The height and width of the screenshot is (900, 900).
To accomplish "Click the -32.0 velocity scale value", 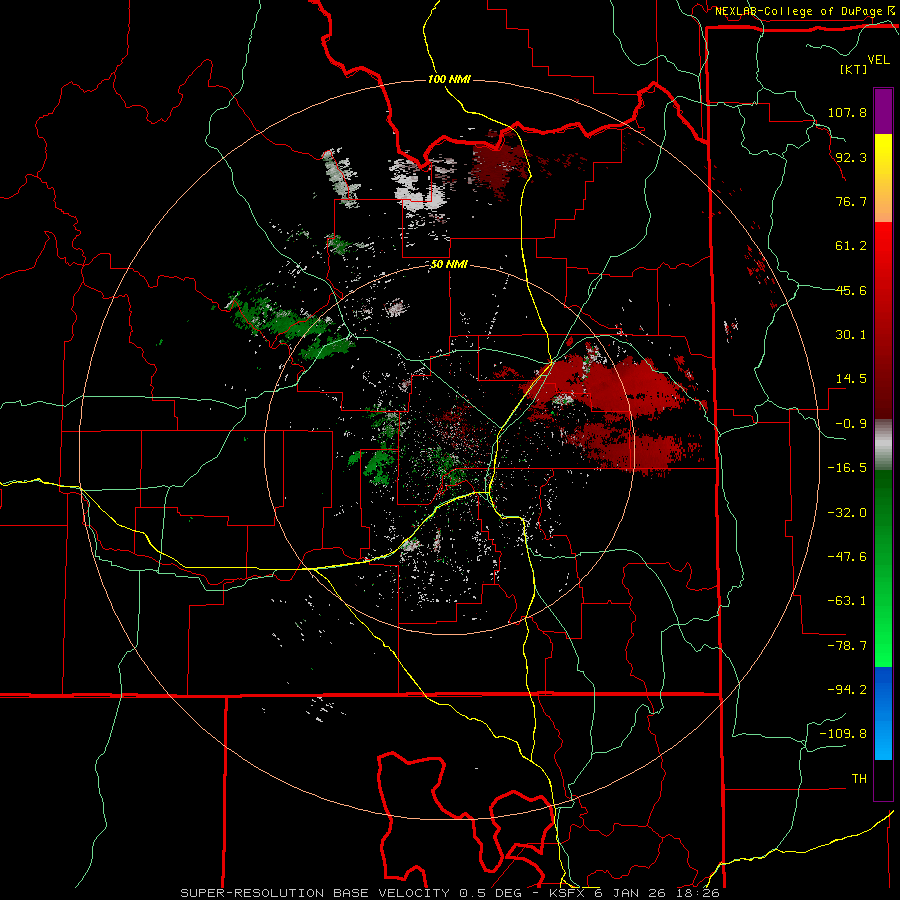I will click(847, 513).
